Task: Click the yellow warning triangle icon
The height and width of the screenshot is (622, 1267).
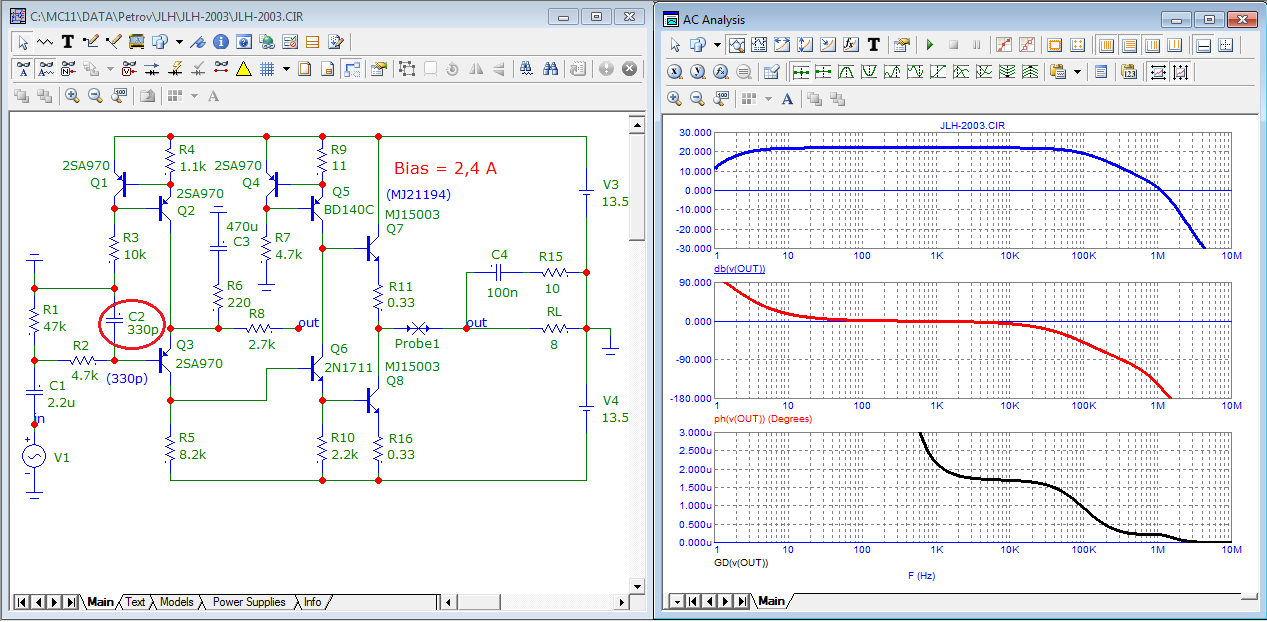Action: pyautogui.click(x=243, y=69)
